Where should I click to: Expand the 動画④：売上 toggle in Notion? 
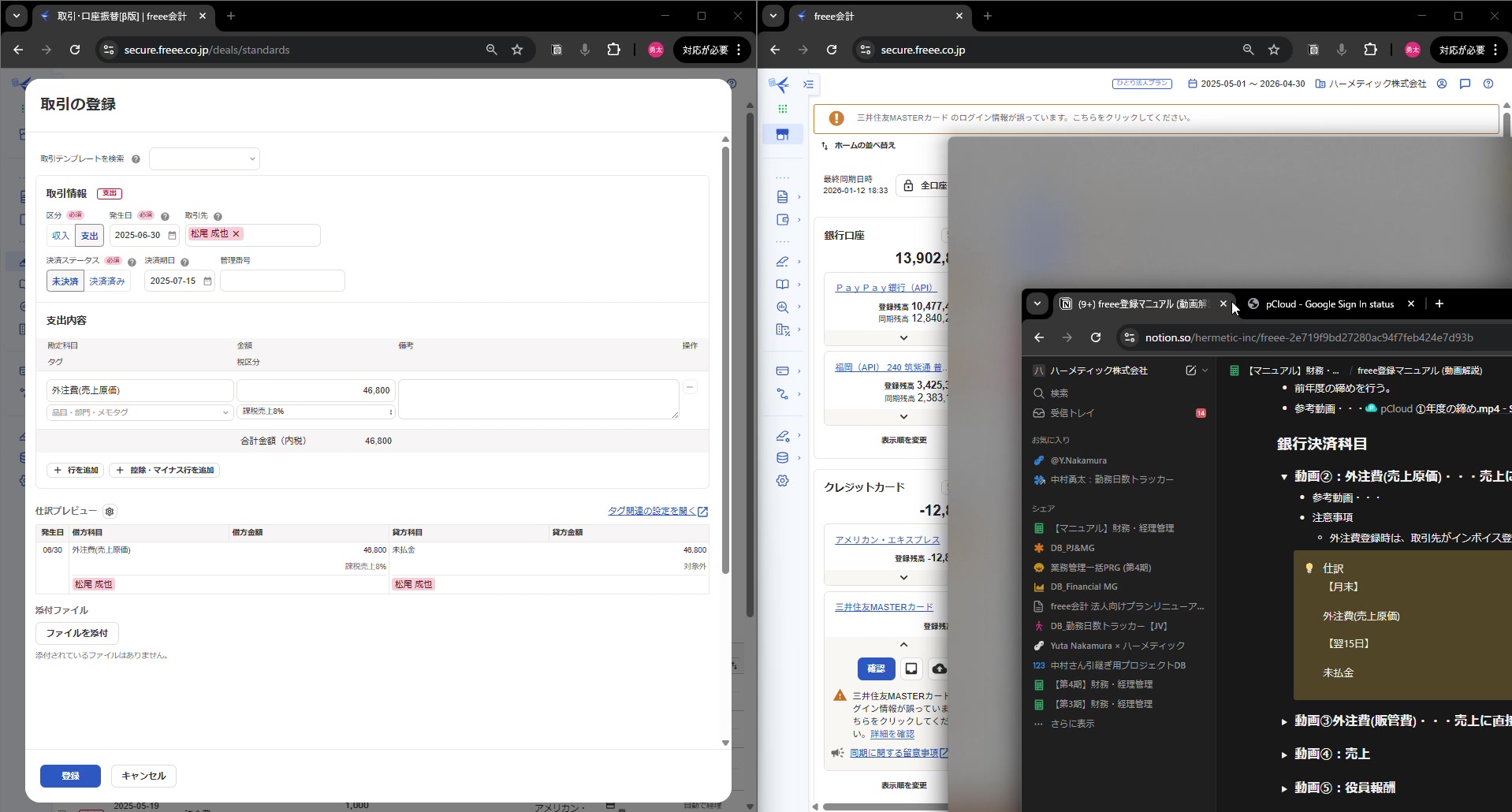pos(1284,754)
